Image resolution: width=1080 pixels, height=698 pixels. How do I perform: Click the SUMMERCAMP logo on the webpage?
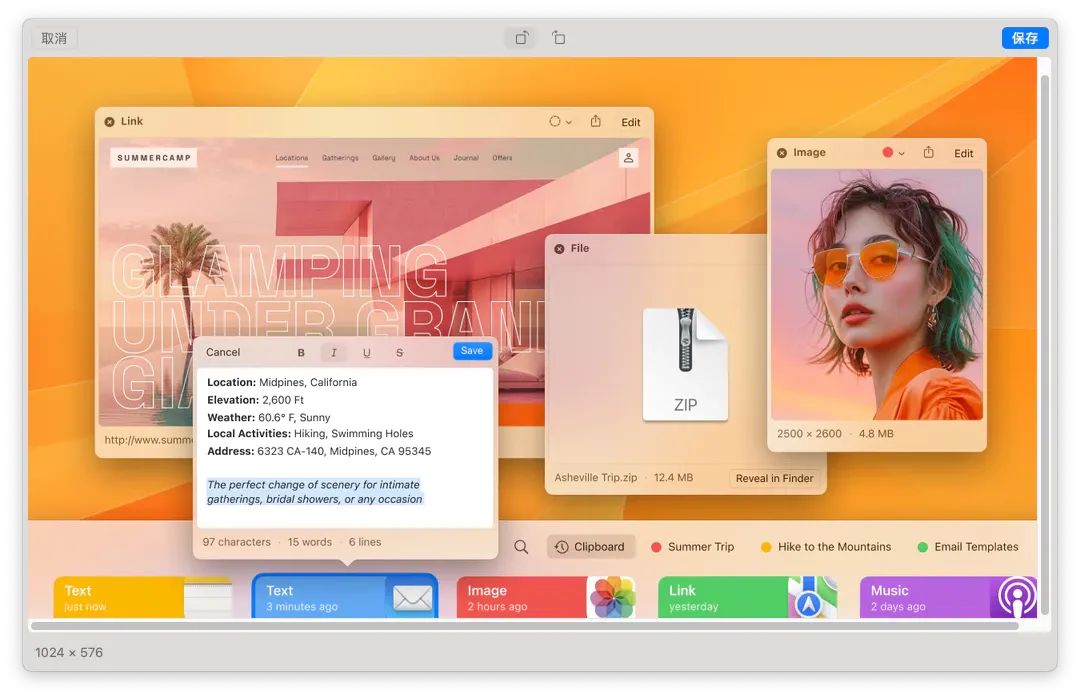154,158
